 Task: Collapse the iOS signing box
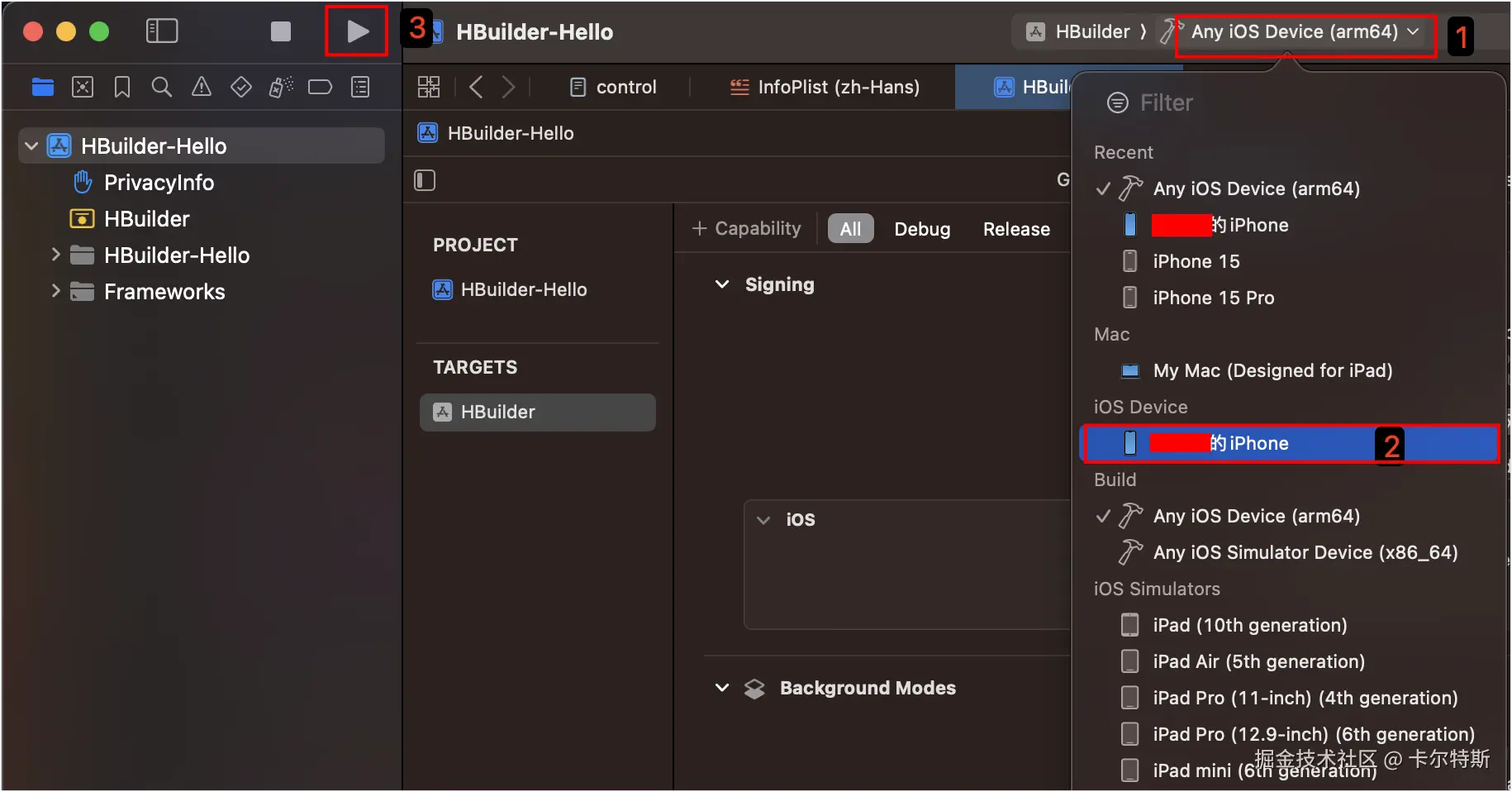coord(763,520)
